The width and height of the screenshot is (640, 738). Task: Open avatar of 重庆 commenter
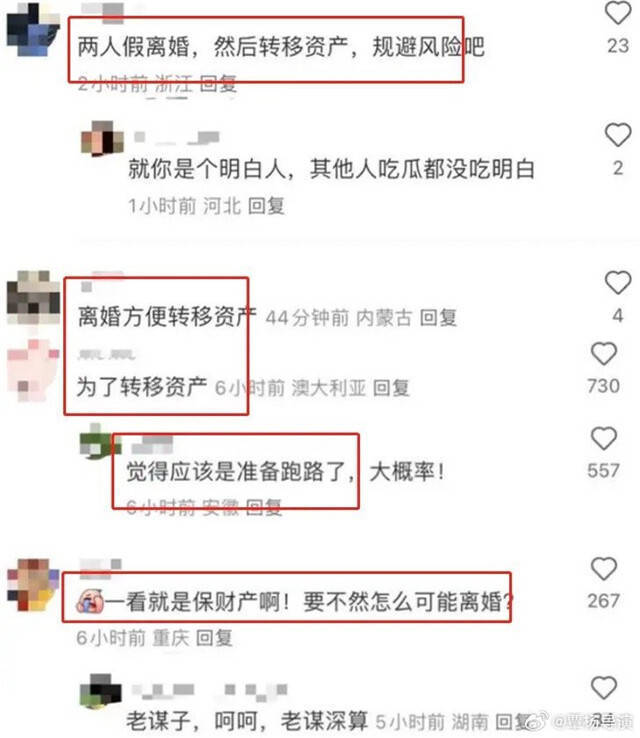pyautogui.click(x=33, y=585)
